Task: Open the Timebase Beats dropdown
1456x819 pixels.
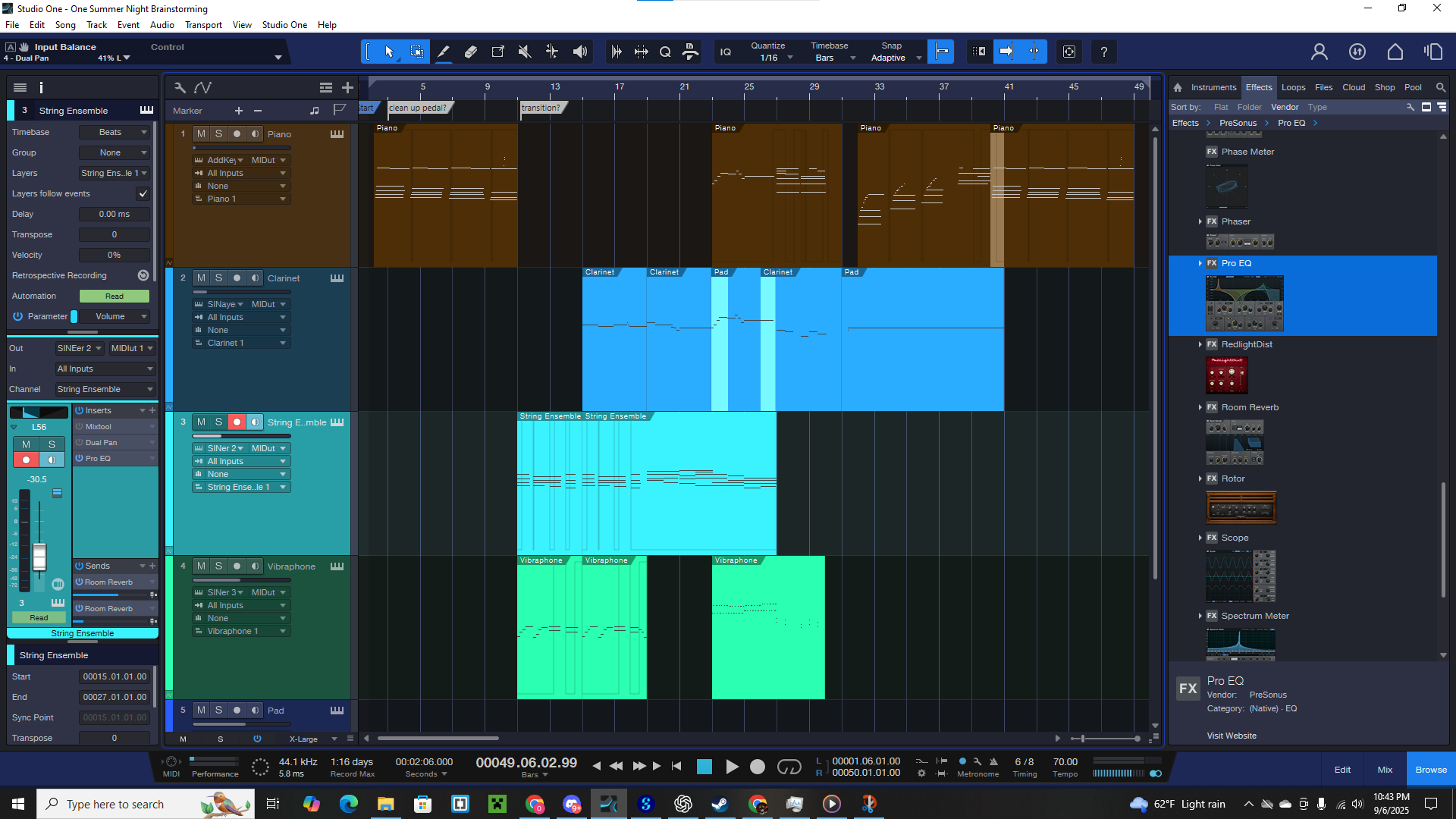Action: click(115, 132)
